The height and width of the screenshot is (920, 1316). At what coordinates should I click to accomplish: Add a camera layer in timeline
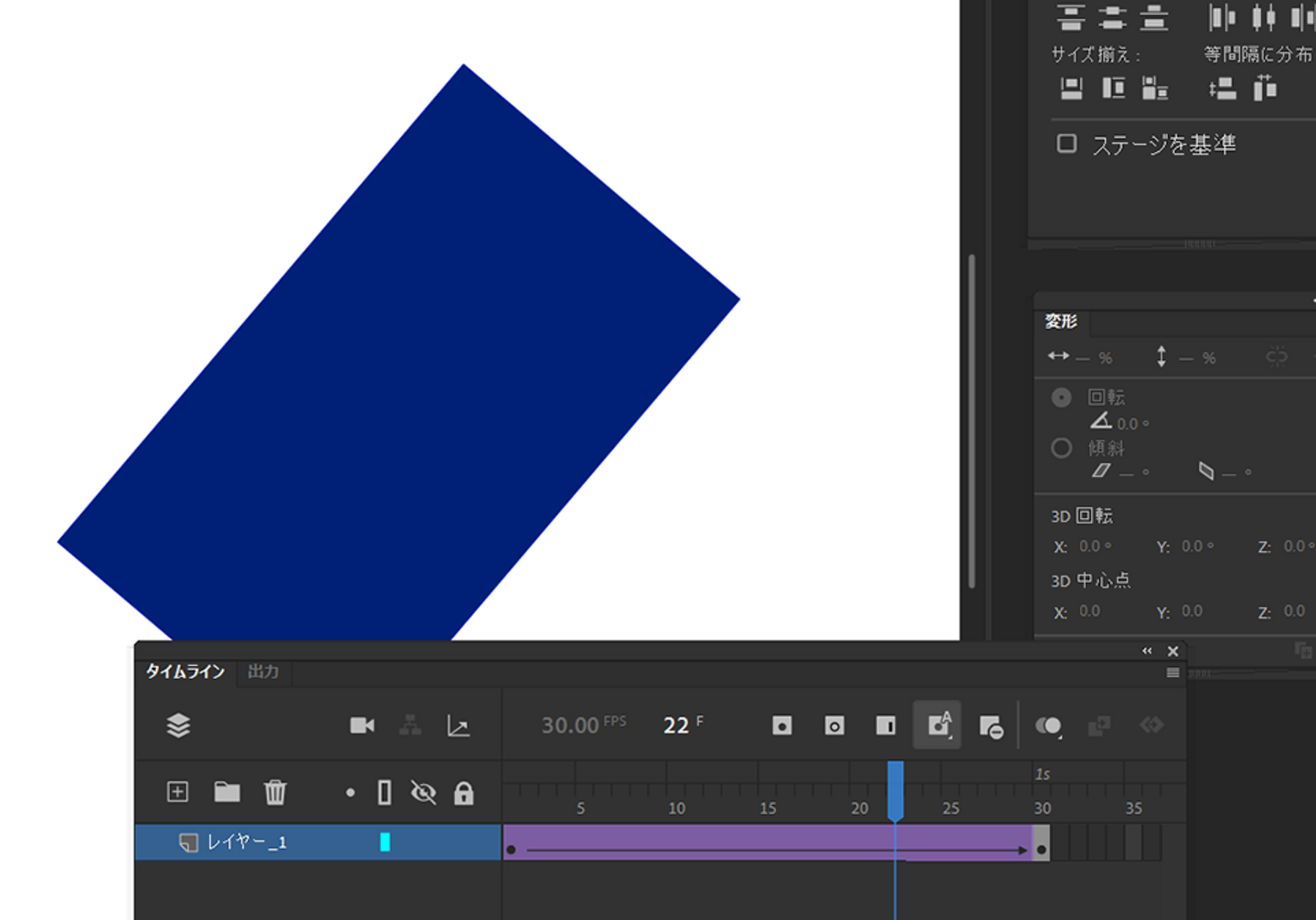[x=362, y=725]
